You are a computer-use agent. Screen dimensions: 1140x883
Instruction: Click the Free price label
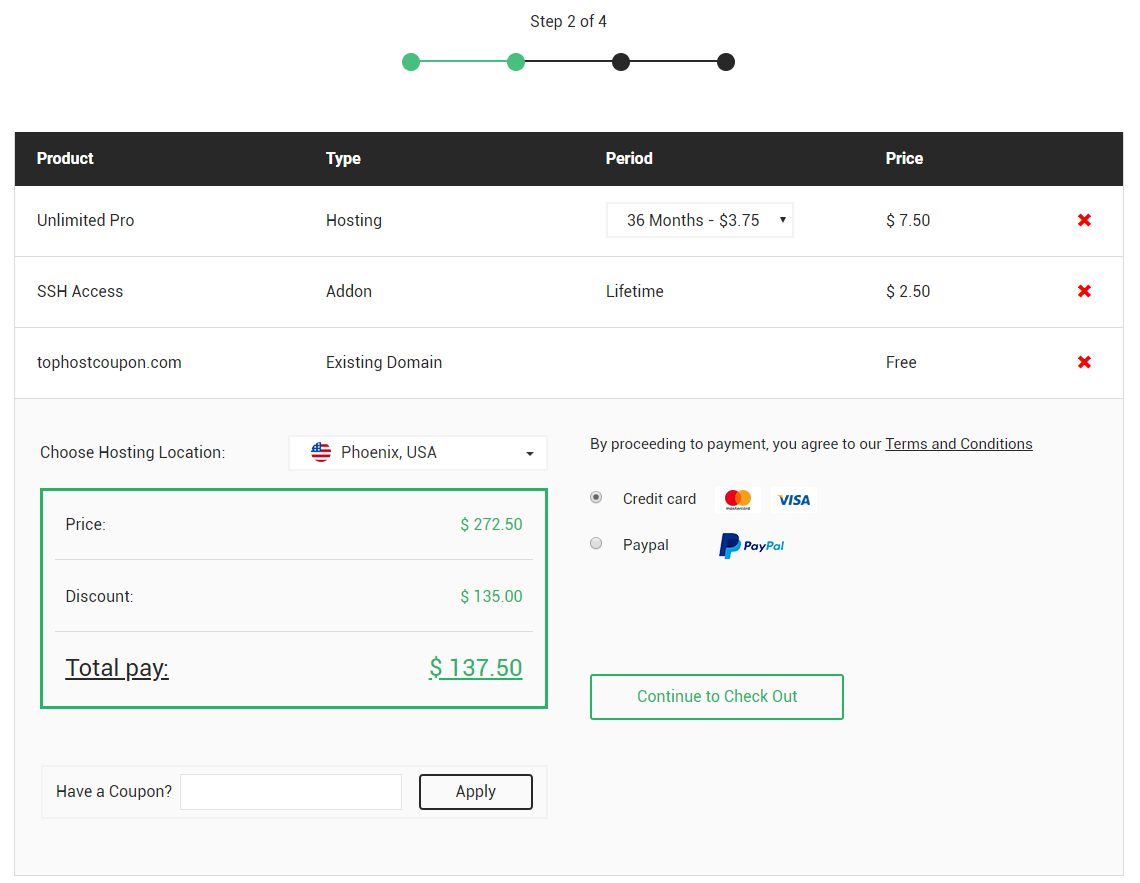[901, 362]
